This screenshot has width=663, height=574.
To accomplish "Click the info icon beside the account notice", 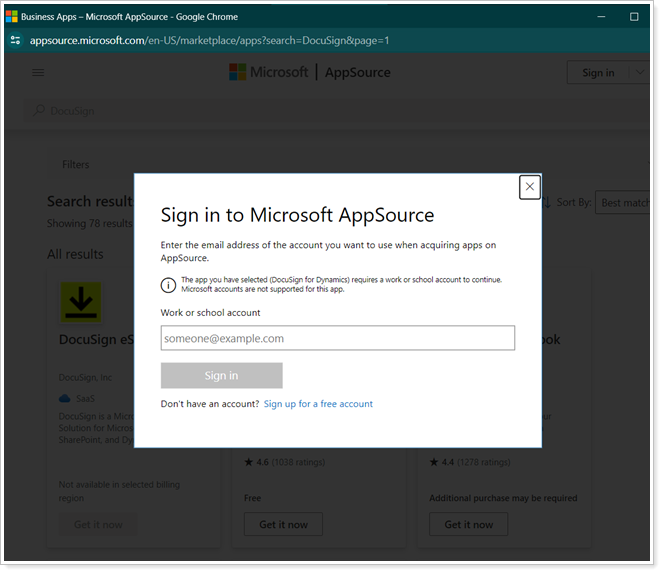I will click(168, 284).
